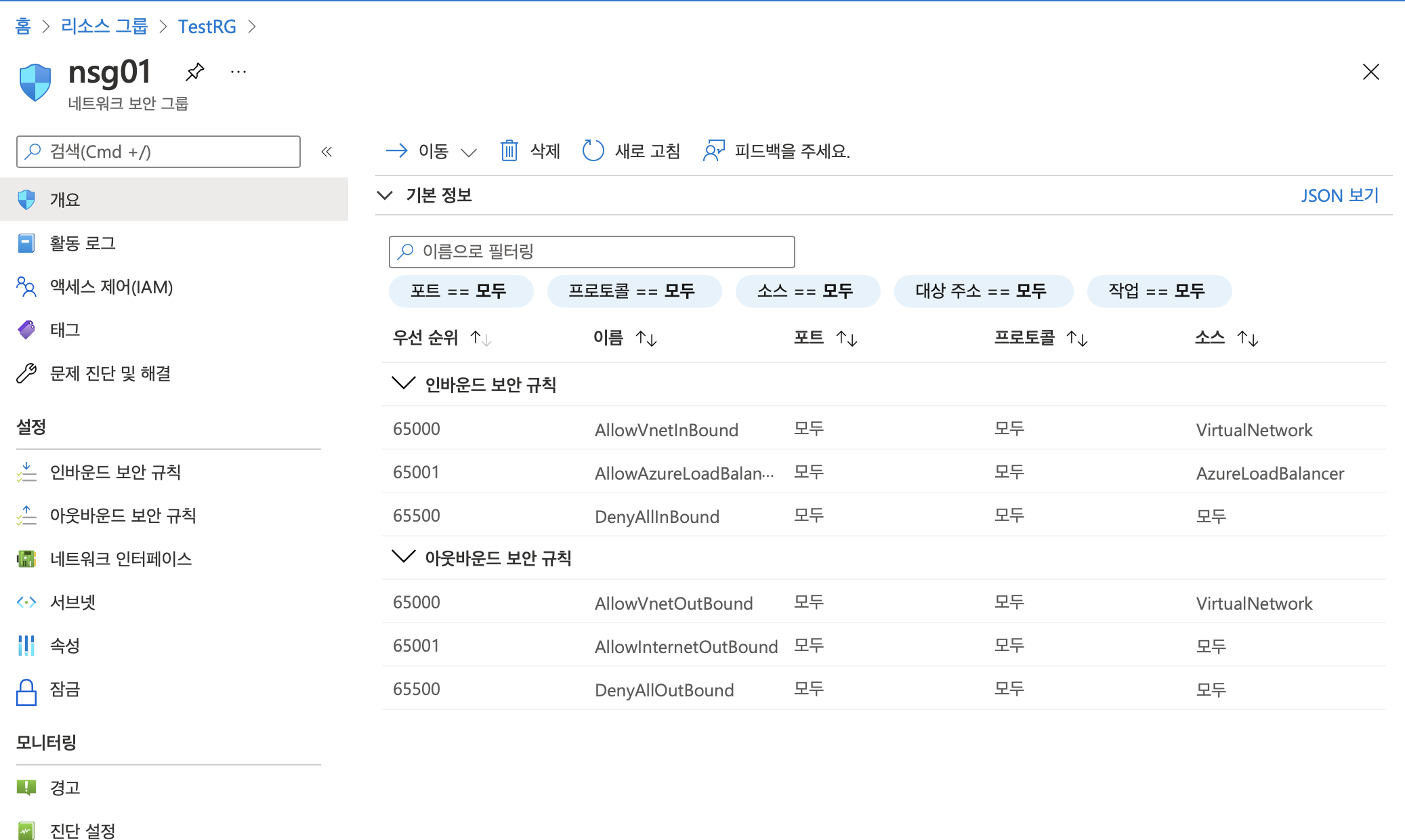Collapse the 기본 정보 section
Screen dimensions: 1405x840
coord(385,196)
